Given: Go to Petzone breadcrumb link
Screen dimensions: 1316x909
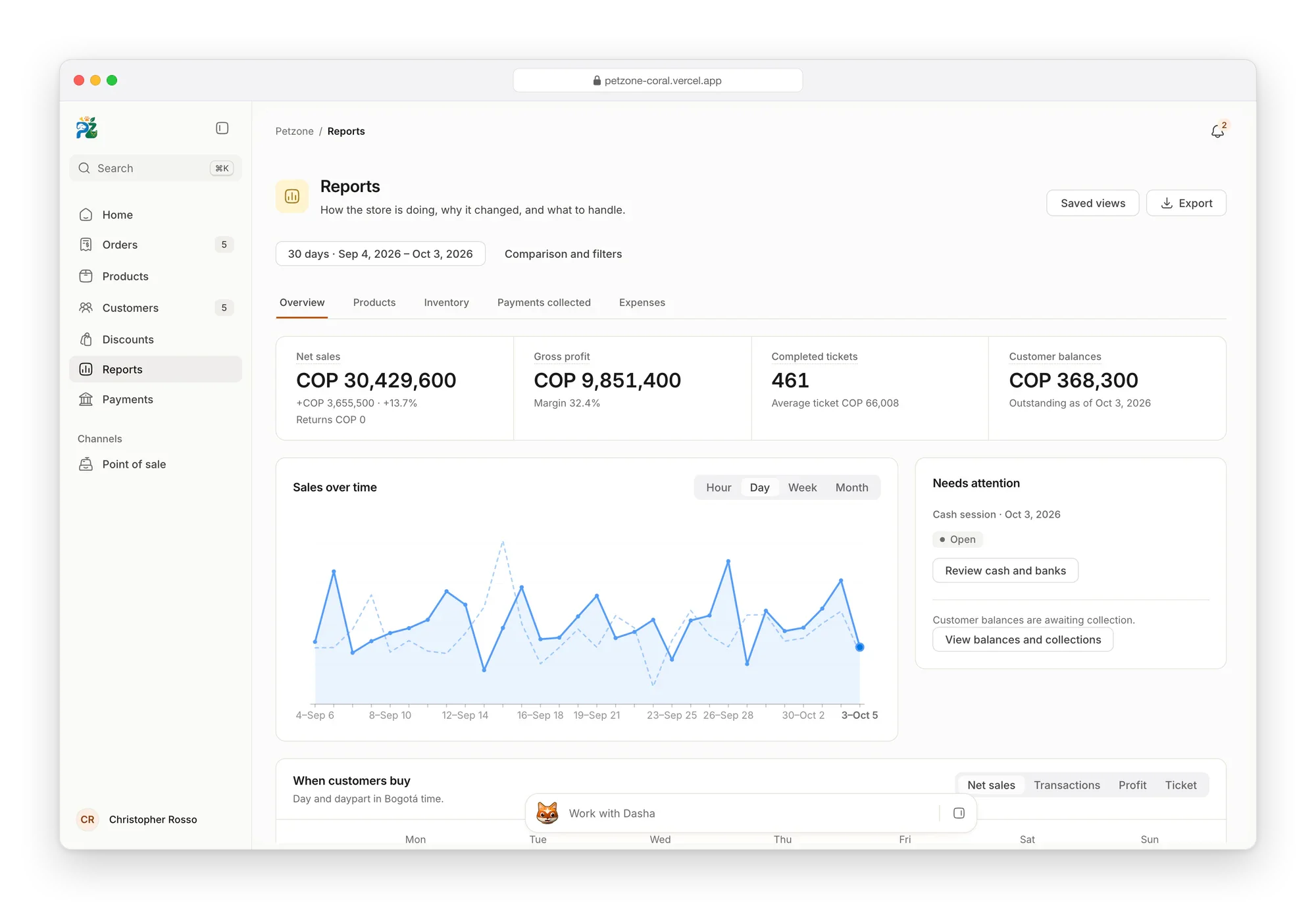Looking at the screenshot, I should (x=294, y=132).
